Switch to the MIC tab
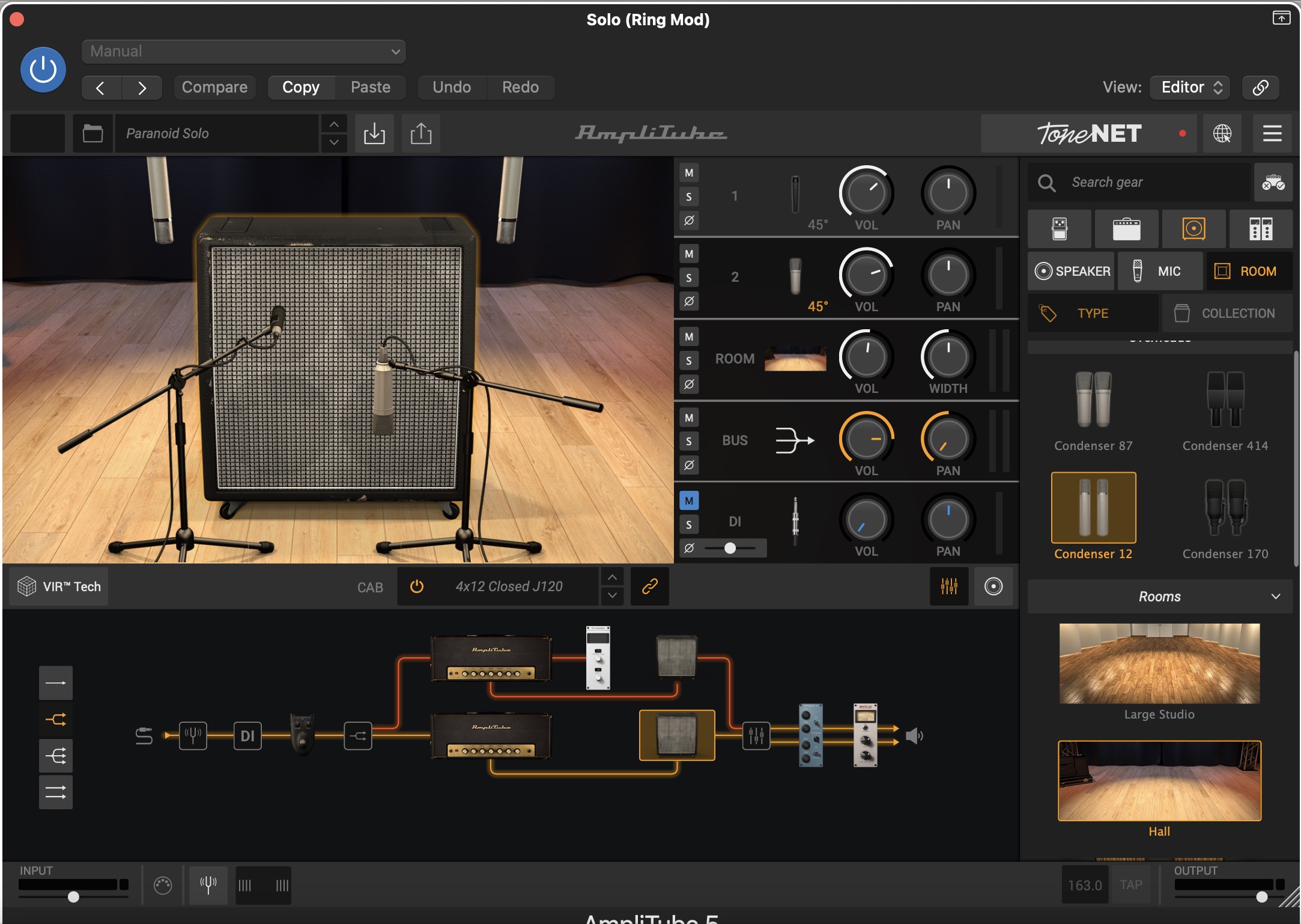 (x=1159, y=272)
